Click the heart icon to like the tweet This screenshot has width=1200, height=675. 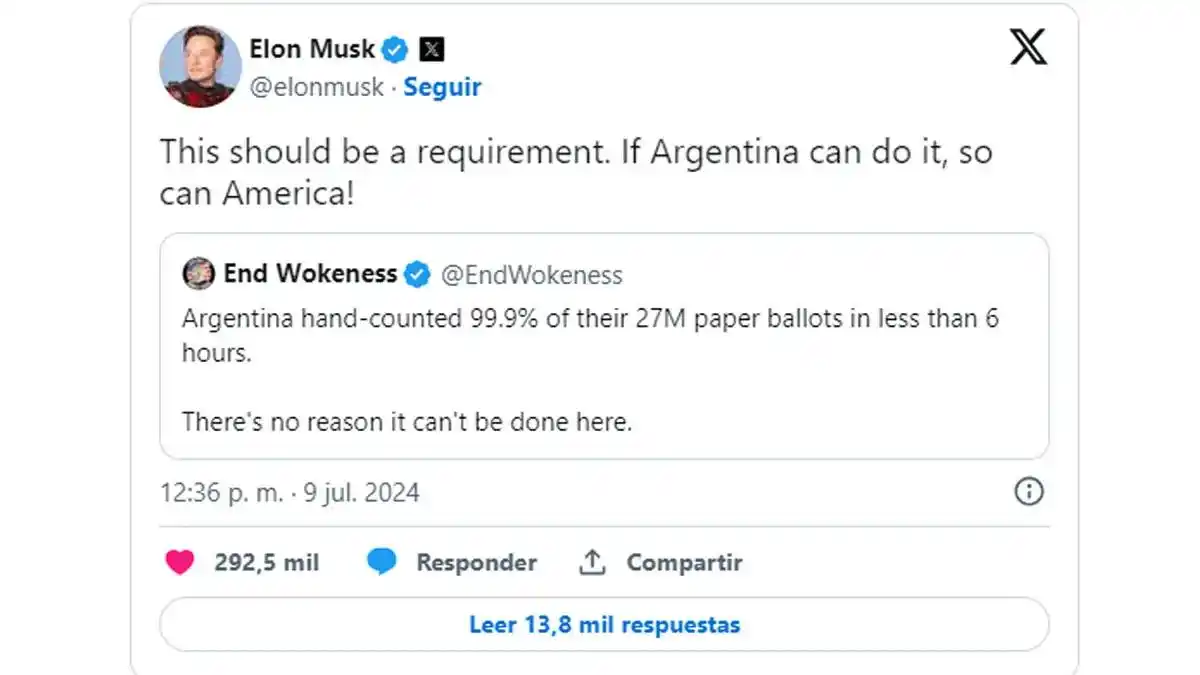point(180,562)
